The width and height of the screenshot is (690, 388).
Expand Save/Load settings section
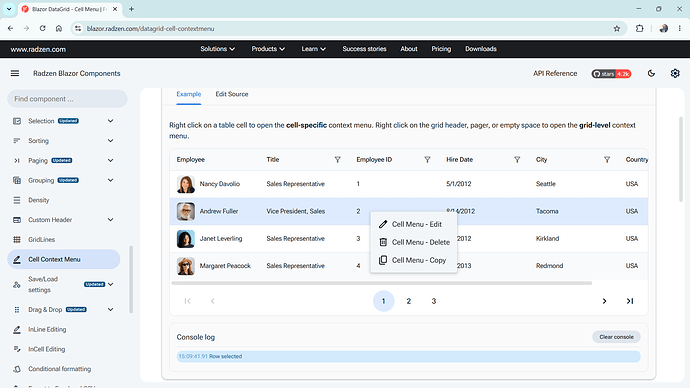(110, 285)
